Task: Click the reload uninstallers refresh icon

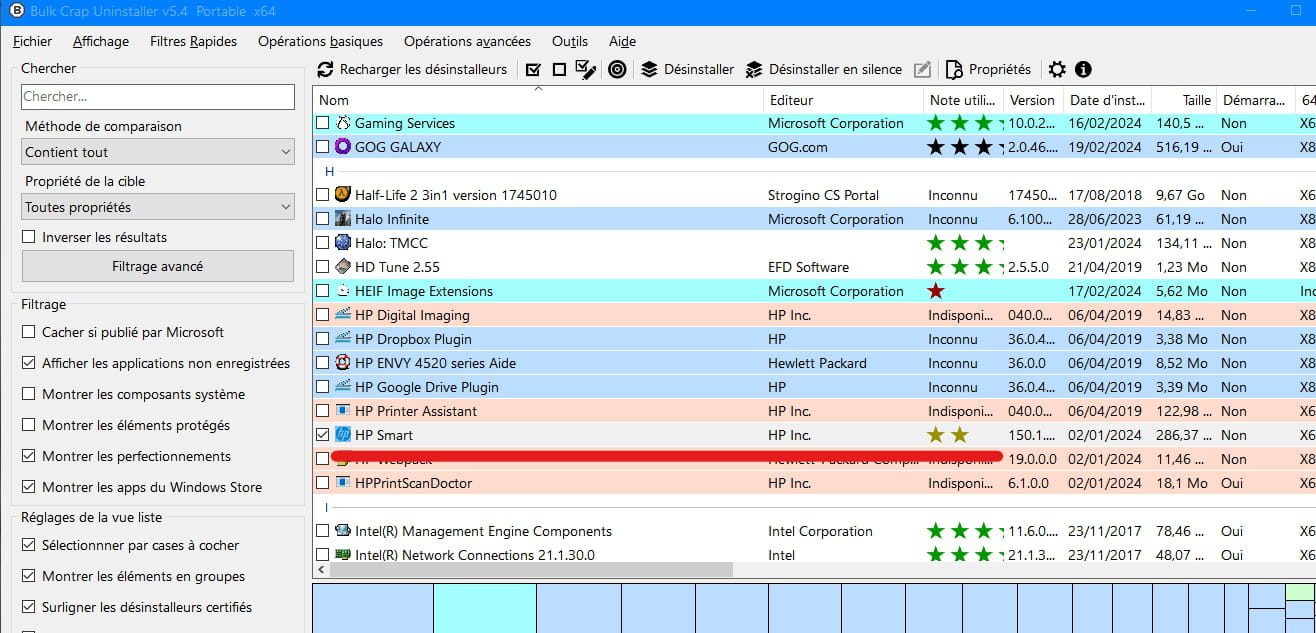Action: (325, 69)
